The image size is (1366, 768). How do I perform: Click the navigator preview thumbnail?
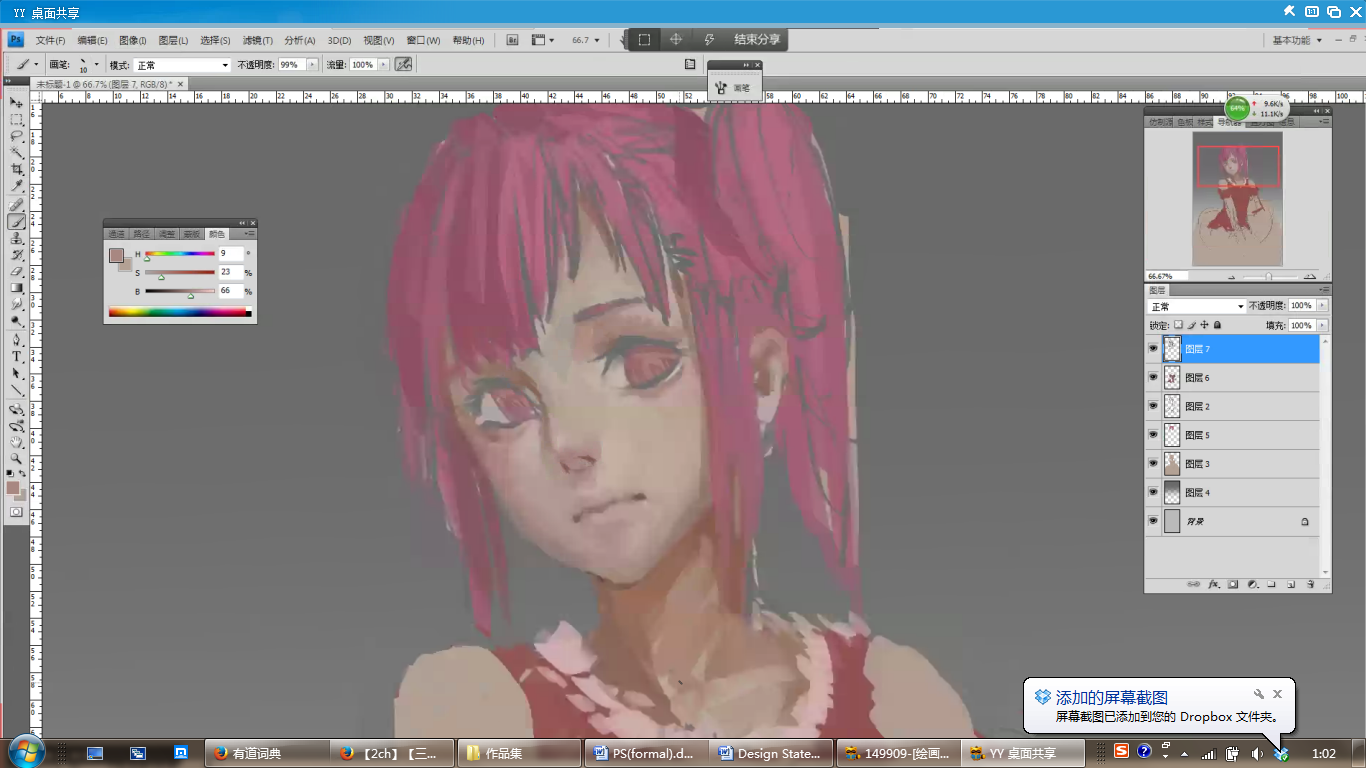click(x=1237, y=199)
